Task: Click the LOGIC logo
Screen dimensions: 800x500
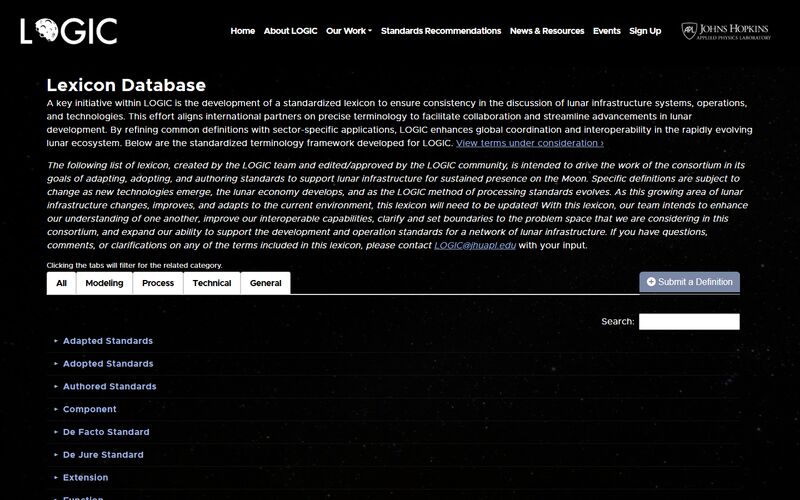Action: (69, 31)
